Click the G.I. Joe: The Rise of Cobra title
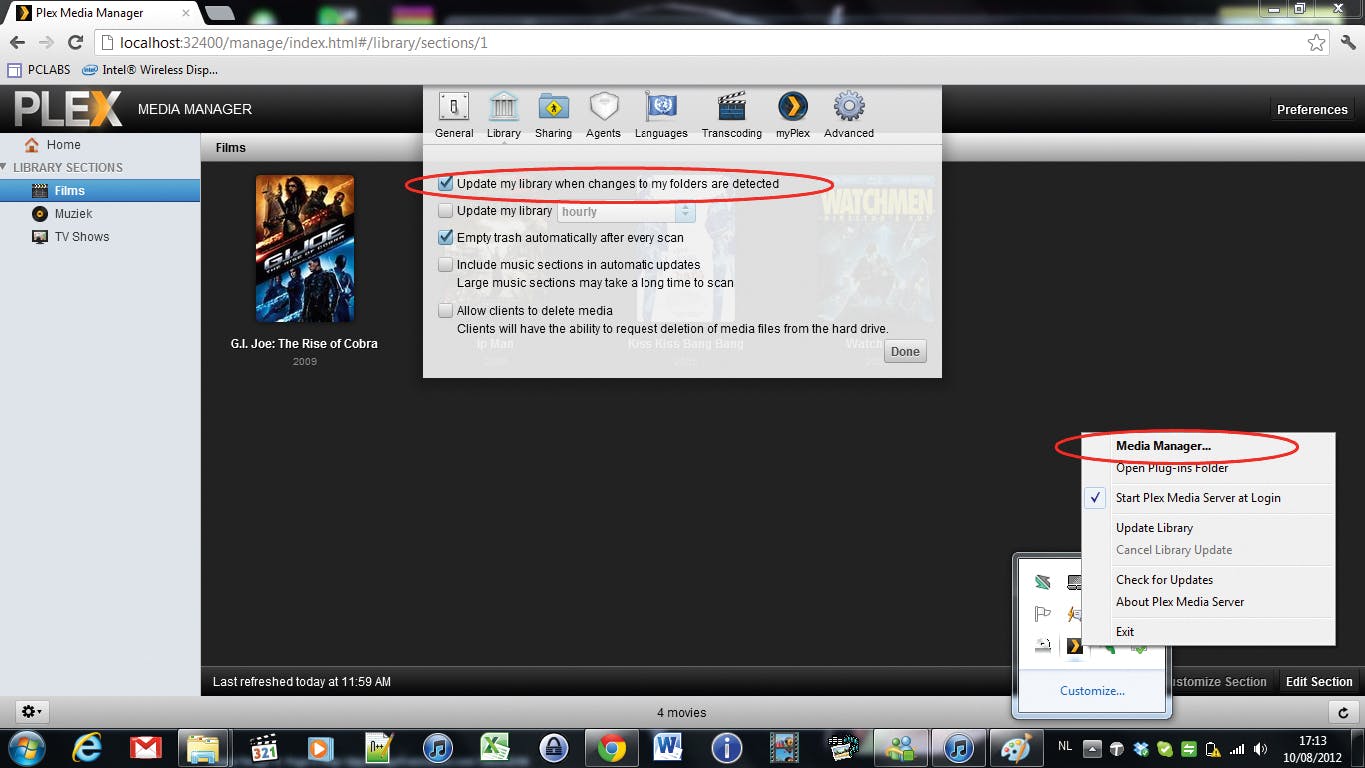1365x768 pixels. (304, 344)
